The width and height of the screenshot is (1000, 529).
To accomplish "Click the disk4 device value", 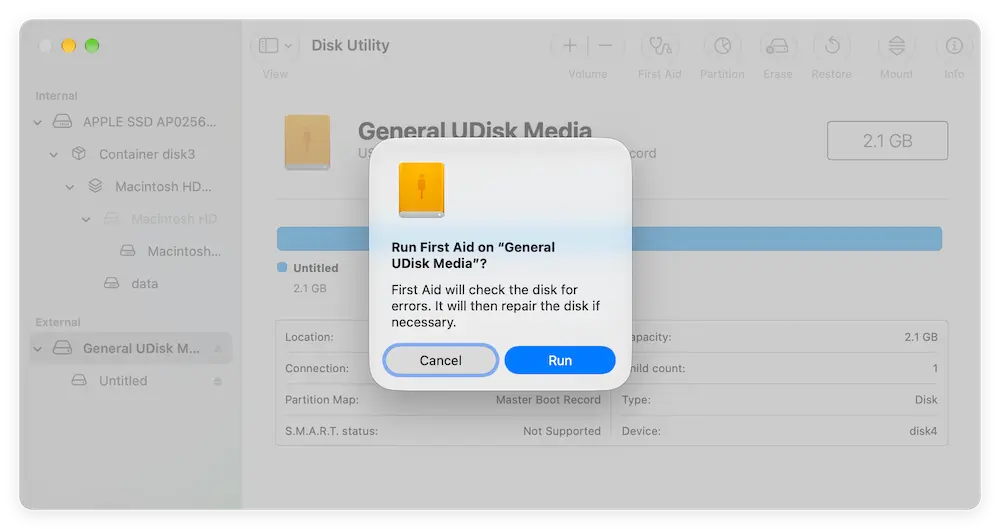I will [923, 431].
